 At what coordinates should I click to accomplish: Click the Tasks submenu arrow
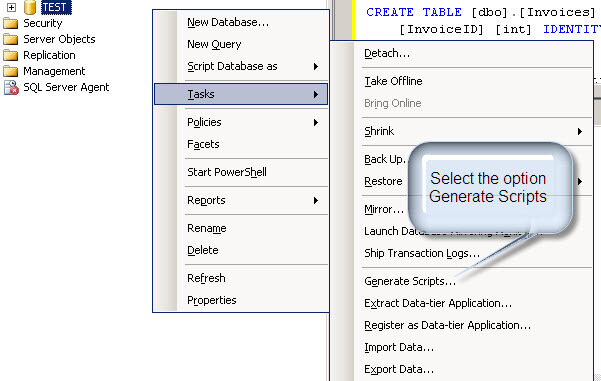(x=316, y=94)
